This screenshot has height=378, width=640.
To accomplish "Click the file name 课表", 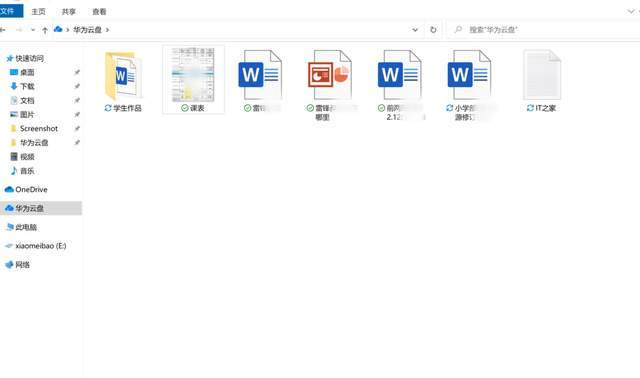I will 197,108.
